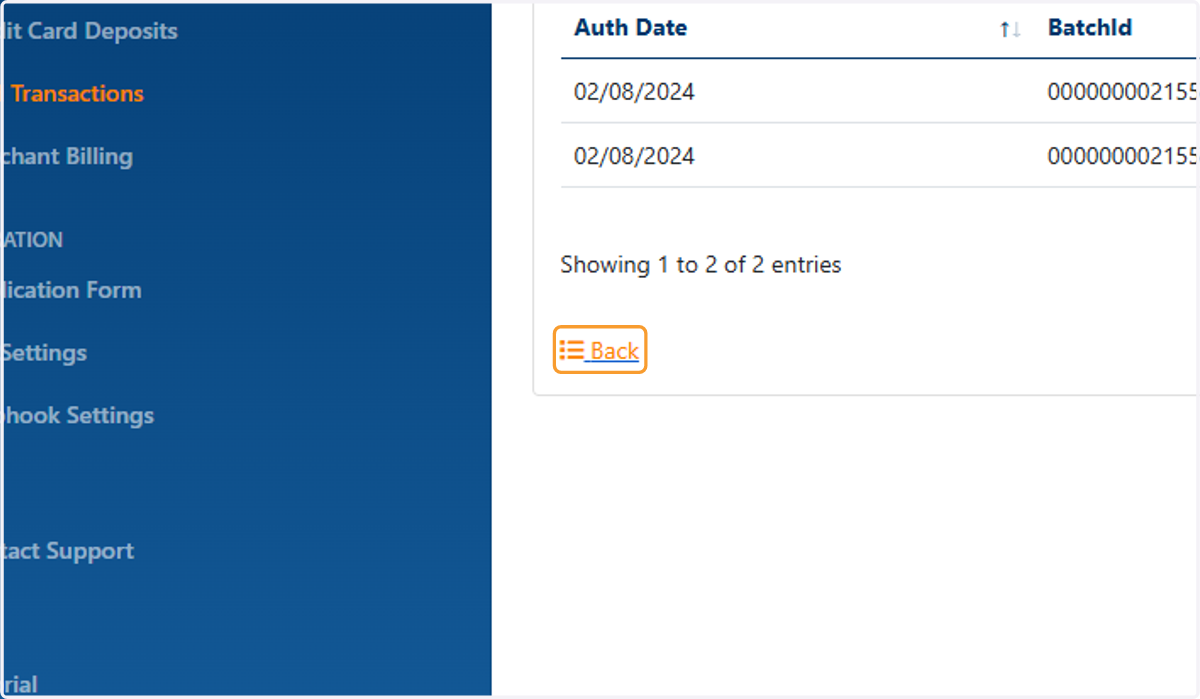
Task: Open Contact Support in sidebar
Action: (x=67, y=551)
